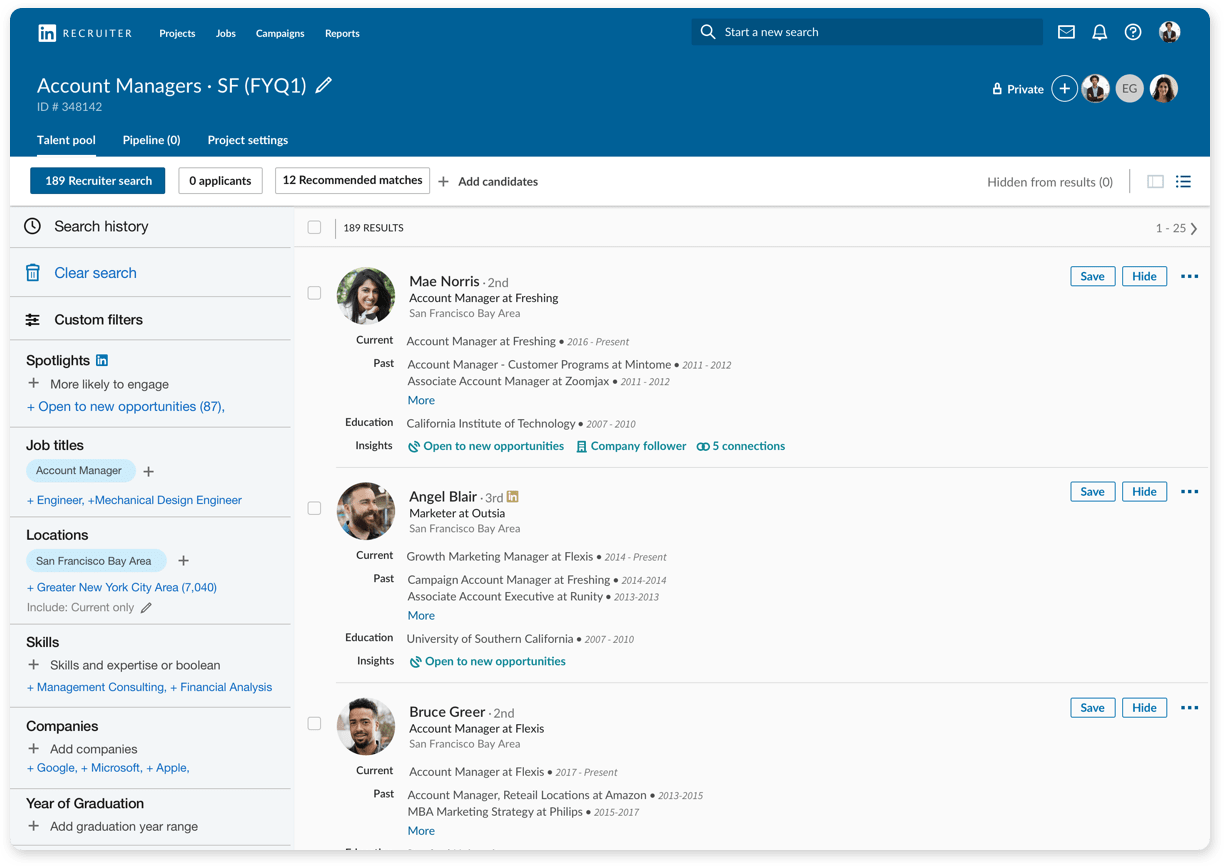Click the San Francisco Bay Area chip
The image size is (1224, 866).
pos(95,561)
